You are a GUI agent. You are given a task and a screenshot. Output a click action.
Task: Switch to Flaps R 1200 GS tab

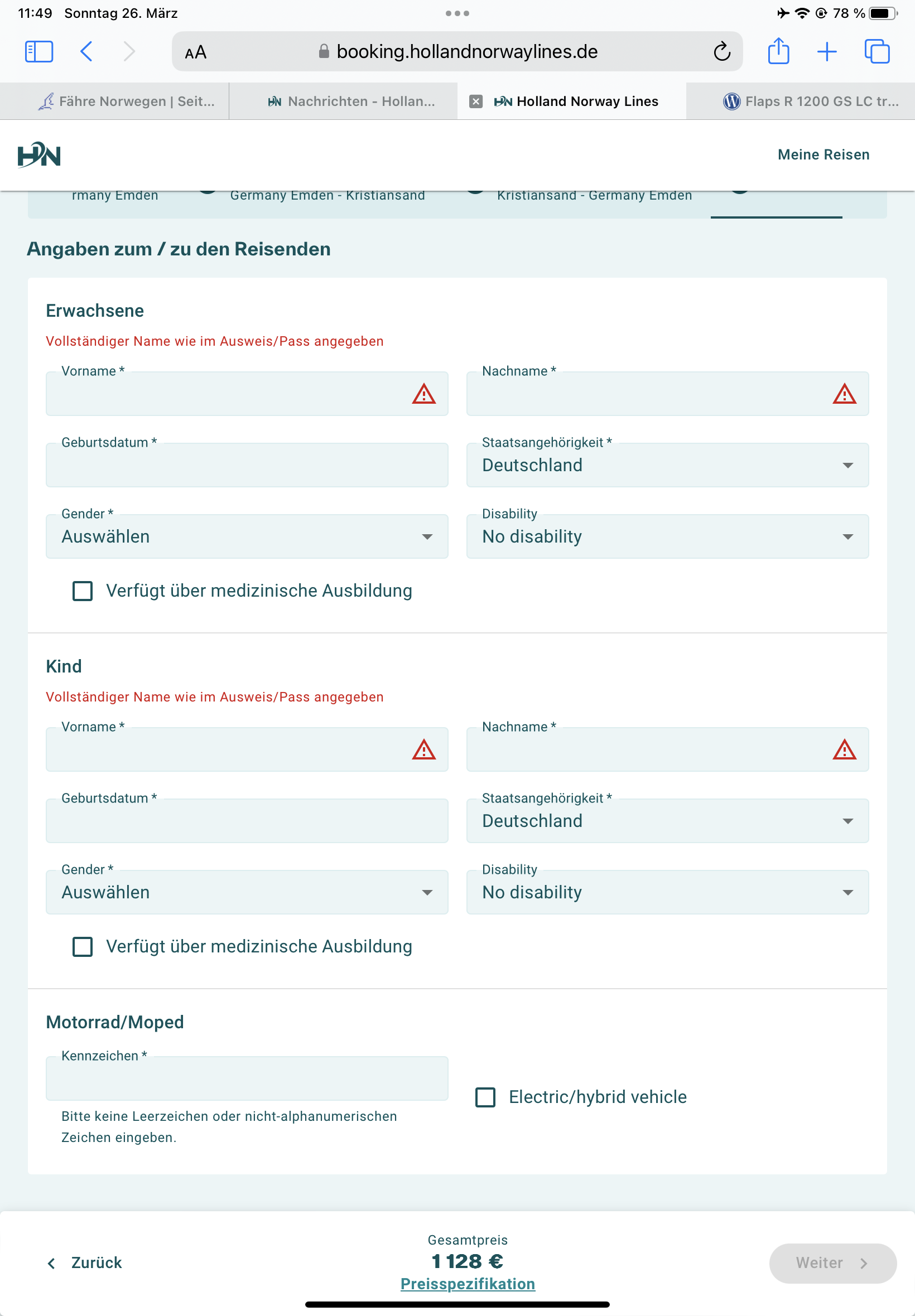[811, 101]
